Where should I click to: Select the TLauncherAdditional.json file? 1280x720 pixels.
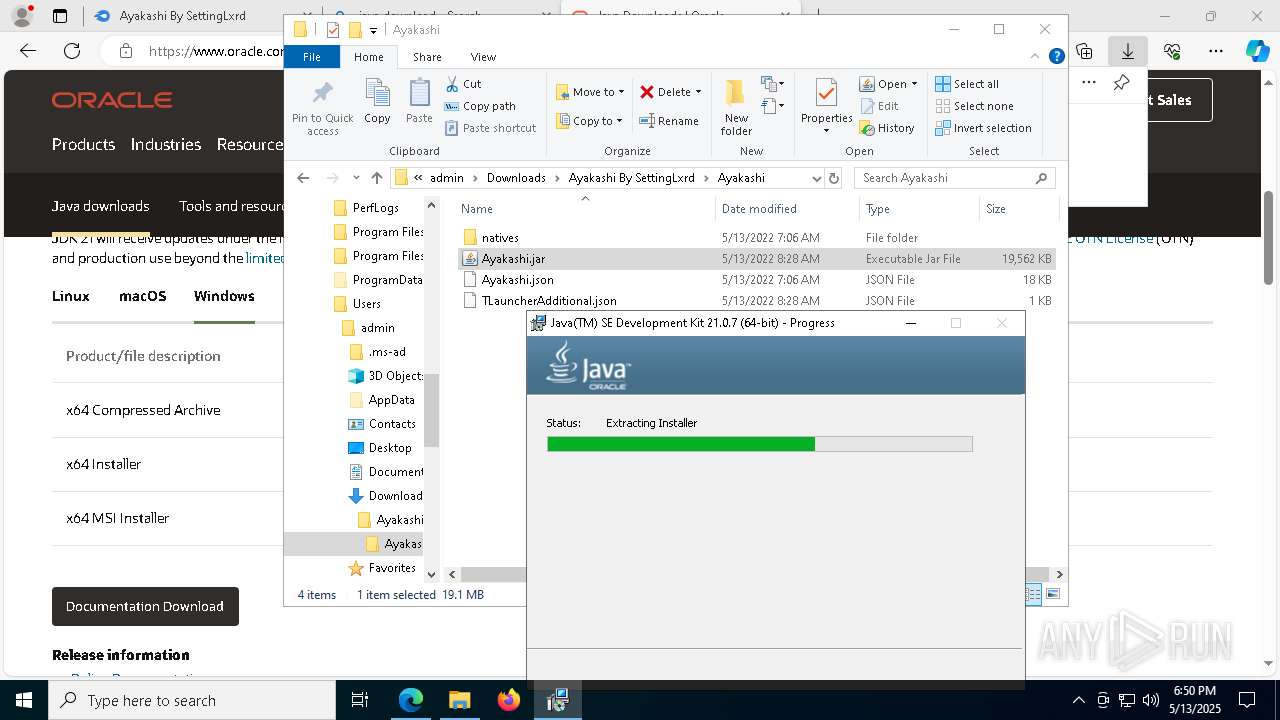757,301
